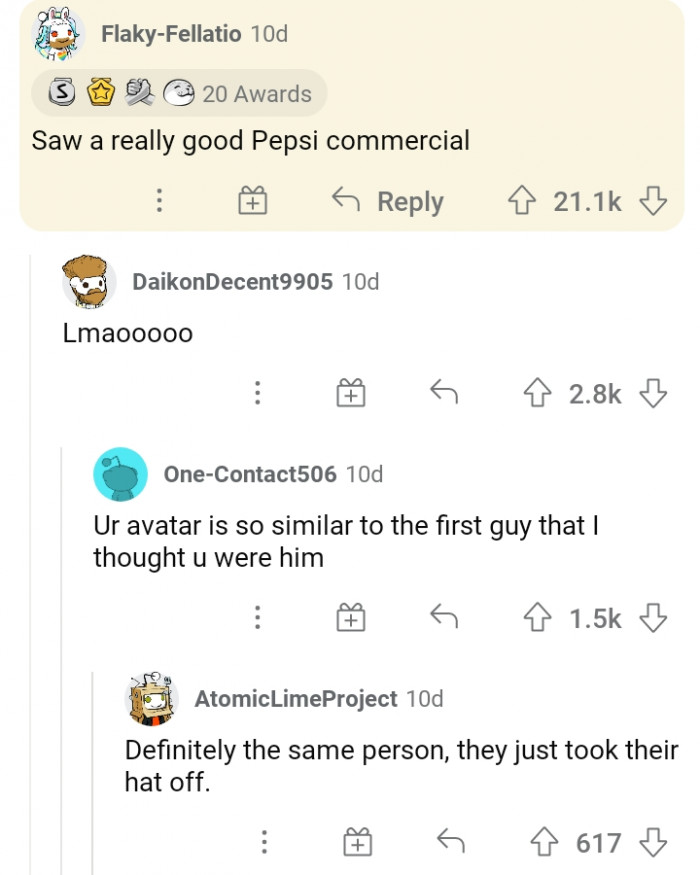Open the three-dot menu on DaikonDecent9905's comment
700x875 pixels.
258,394
